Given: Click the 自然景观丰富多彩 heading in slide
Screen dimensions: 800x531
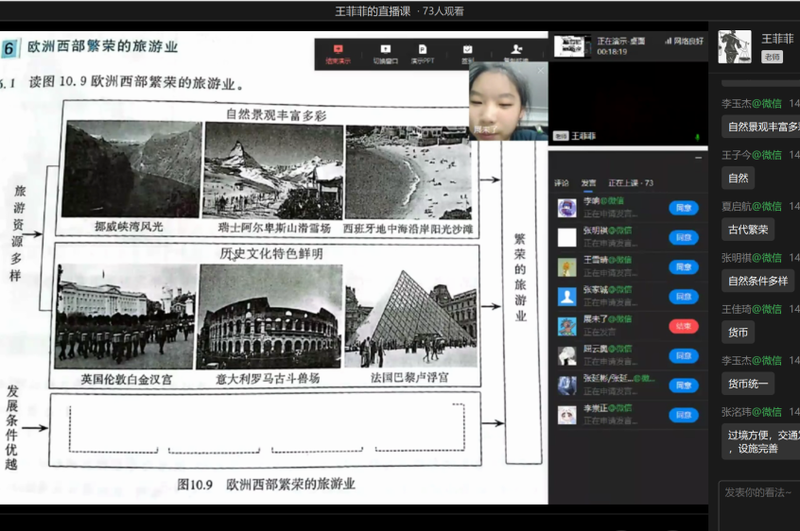Looking at the screenshot, I should (276, 115).
